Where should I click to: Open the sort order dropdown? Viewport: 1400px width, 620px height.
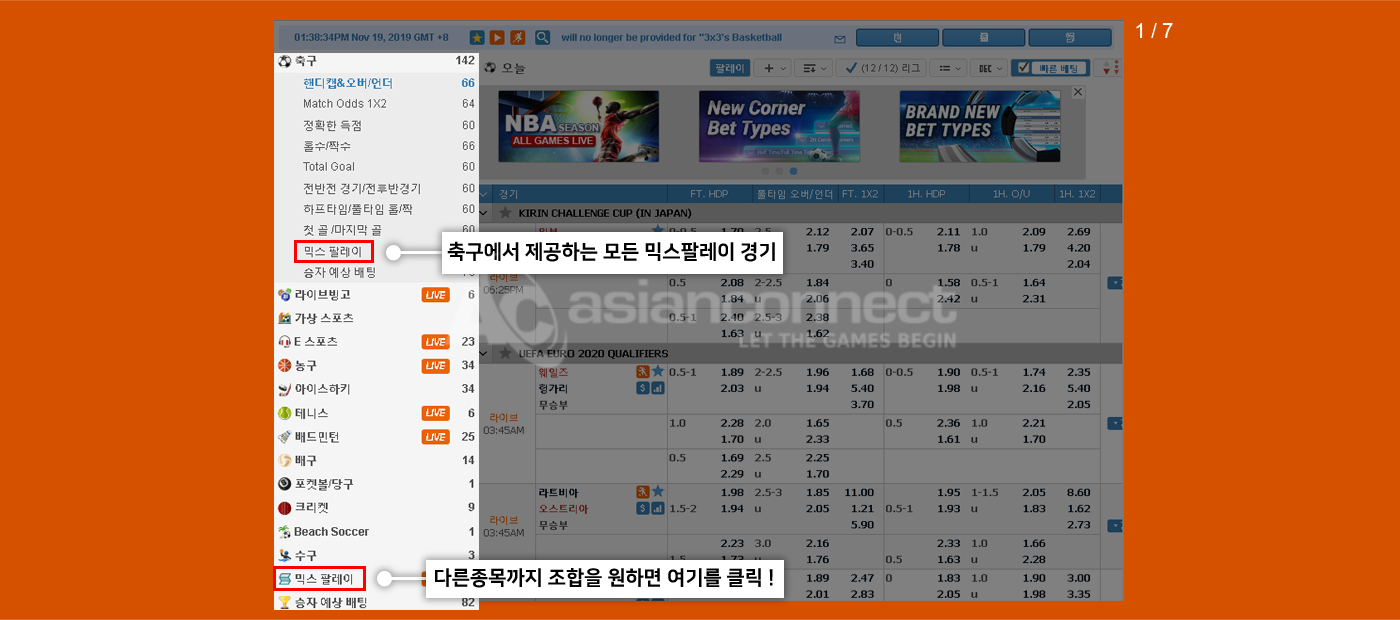[811, 68]
